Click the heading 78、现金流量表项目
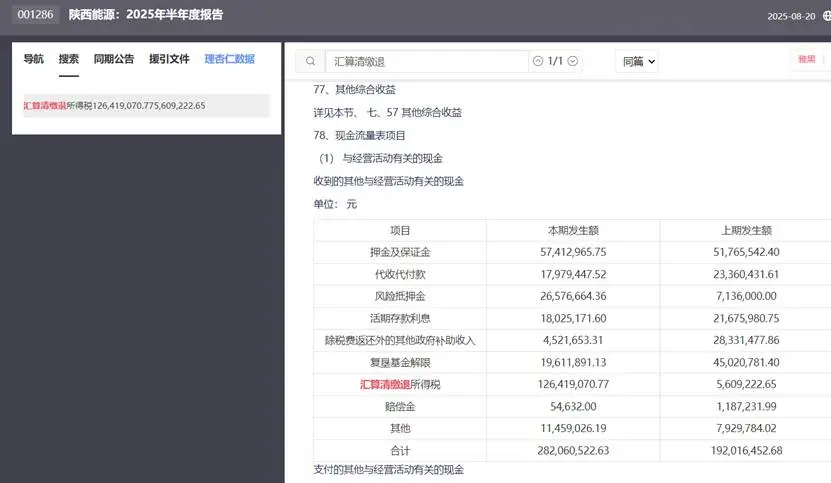 pos(359,135)
